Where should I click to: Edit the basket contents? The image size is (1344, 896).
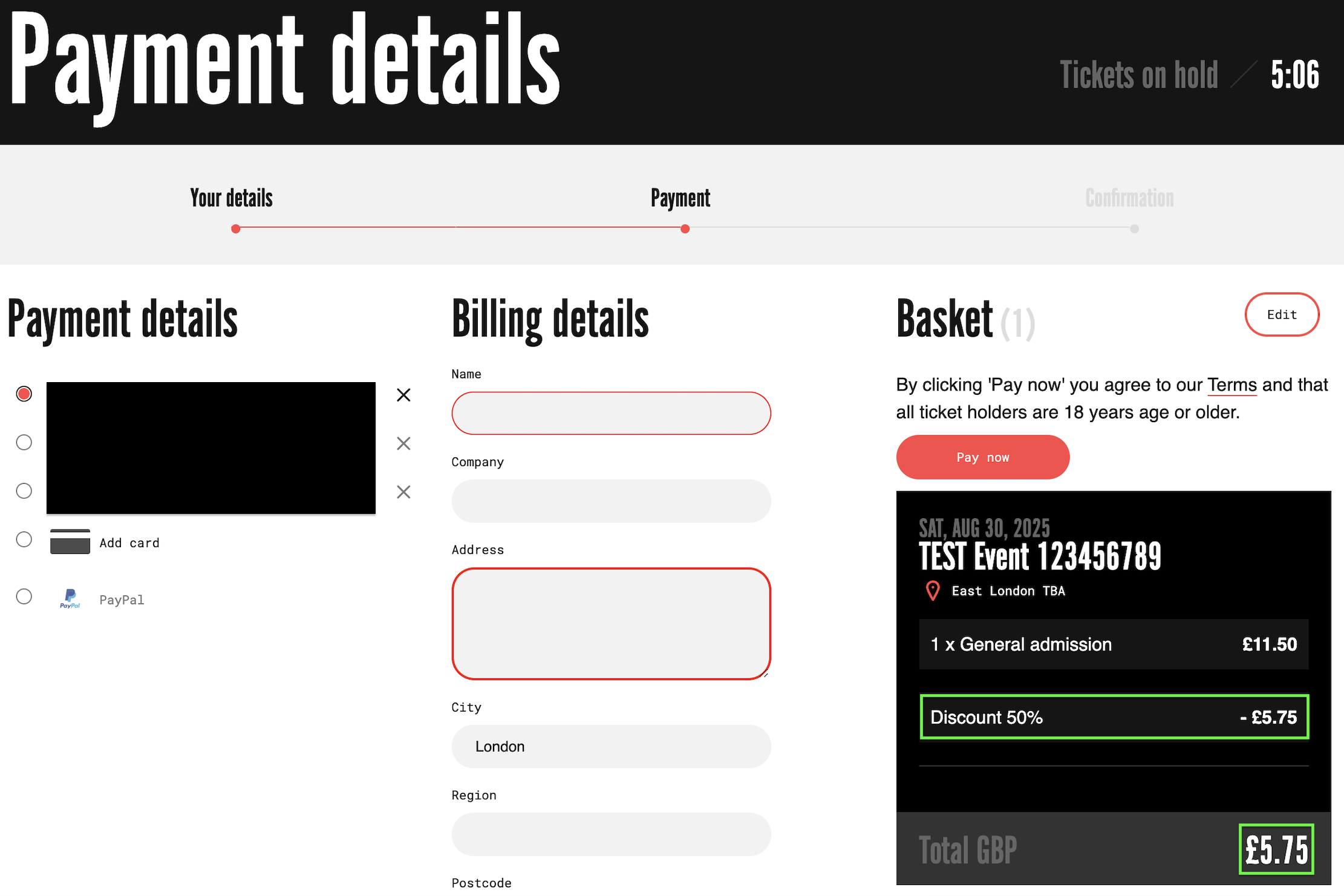[x=1282, y=314]
